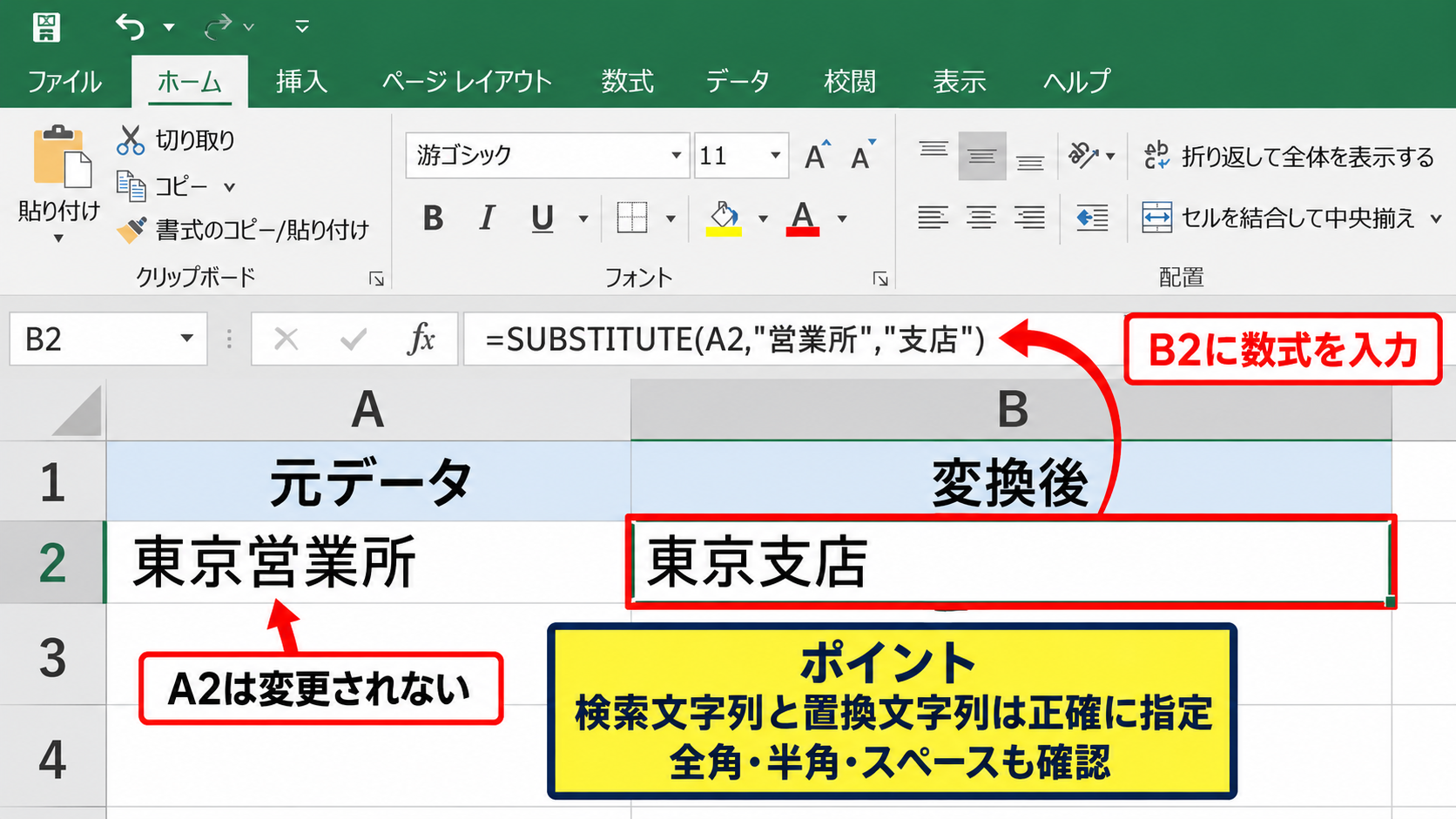Toggle Underline formatting

point(543,218)
